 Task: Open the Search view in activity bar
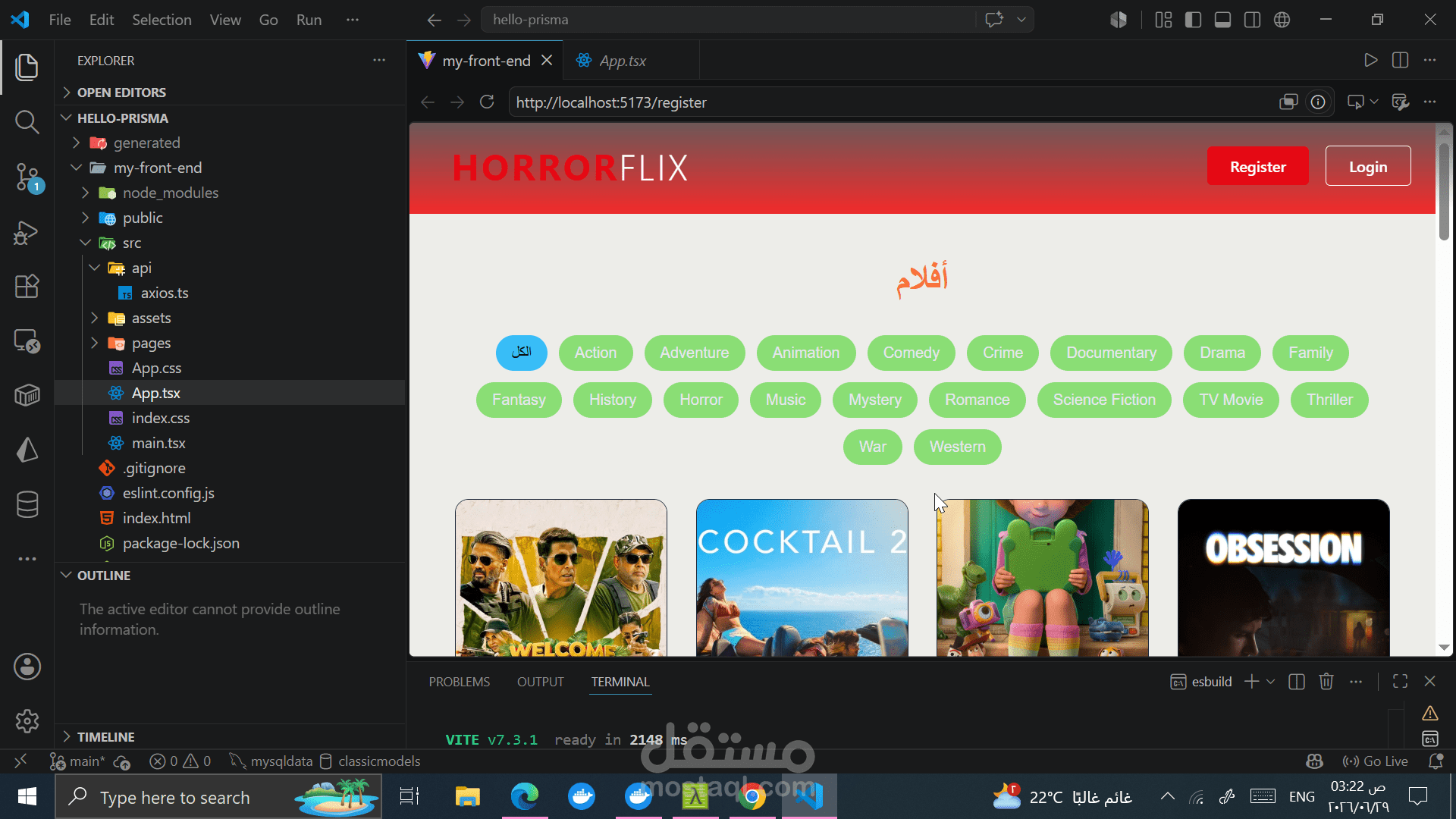click(x=27, y=122)
